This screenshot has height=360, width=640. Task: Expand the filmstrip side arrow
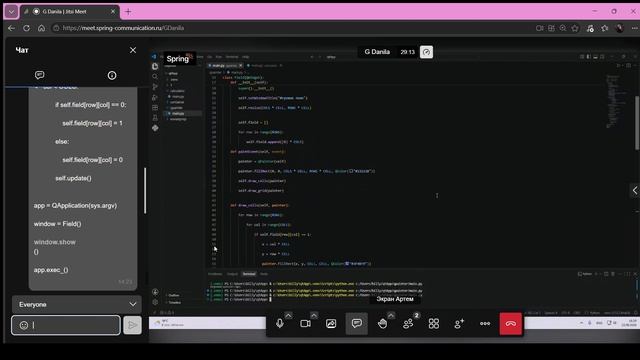click(x=635, y=190)
